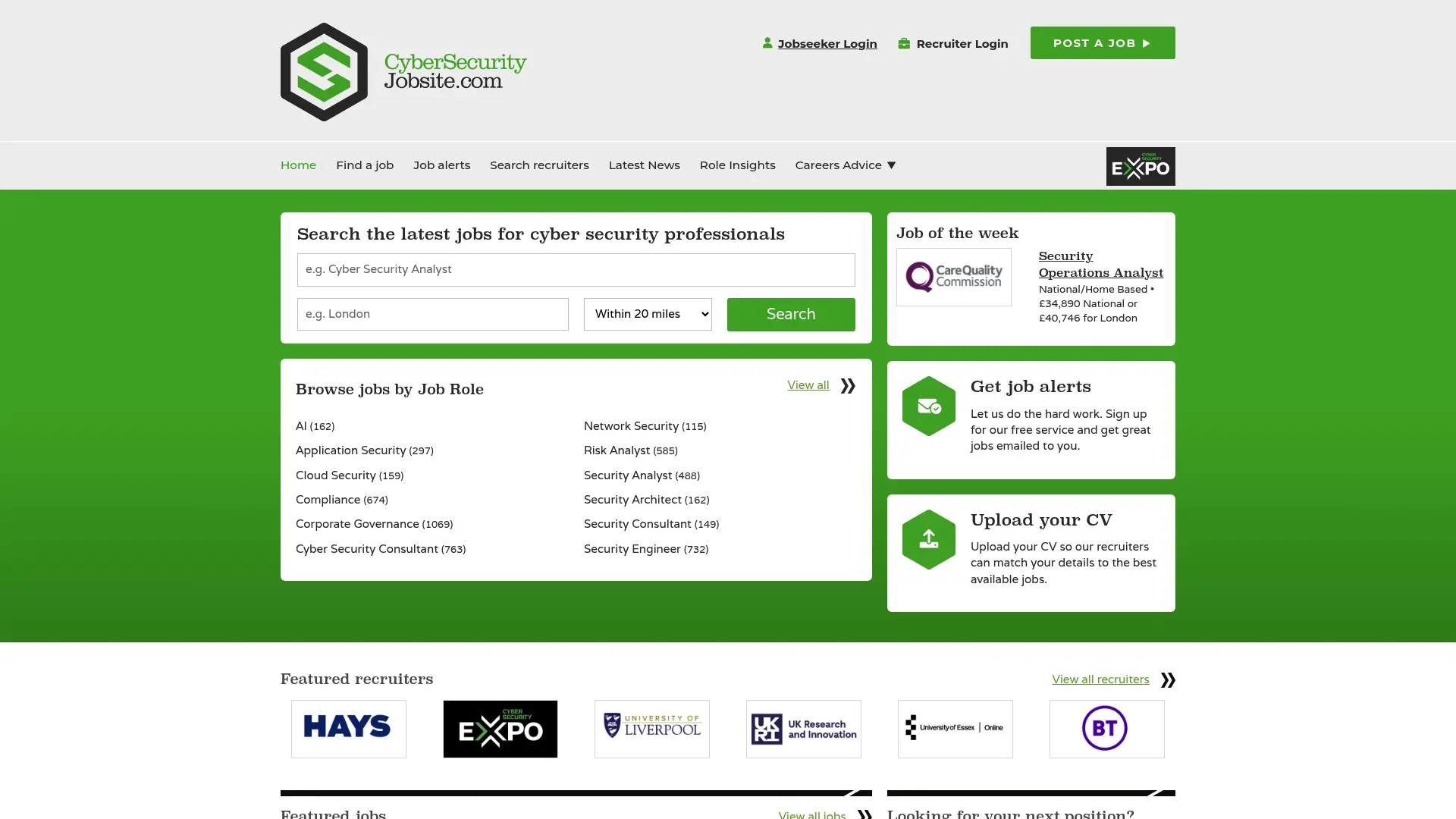
Task: Browse Application Security (297) jobs
Action: 365,450
